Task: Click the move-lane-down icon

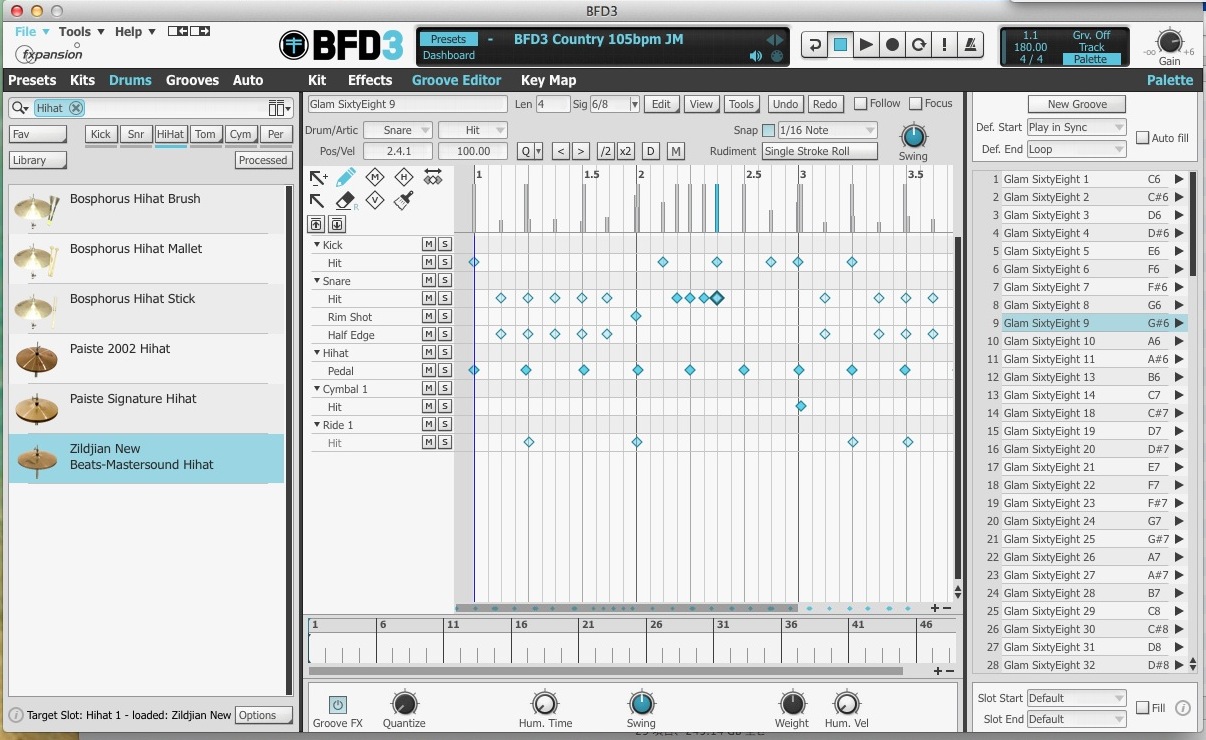Action: pyautogui.click(x=337, y=224)
